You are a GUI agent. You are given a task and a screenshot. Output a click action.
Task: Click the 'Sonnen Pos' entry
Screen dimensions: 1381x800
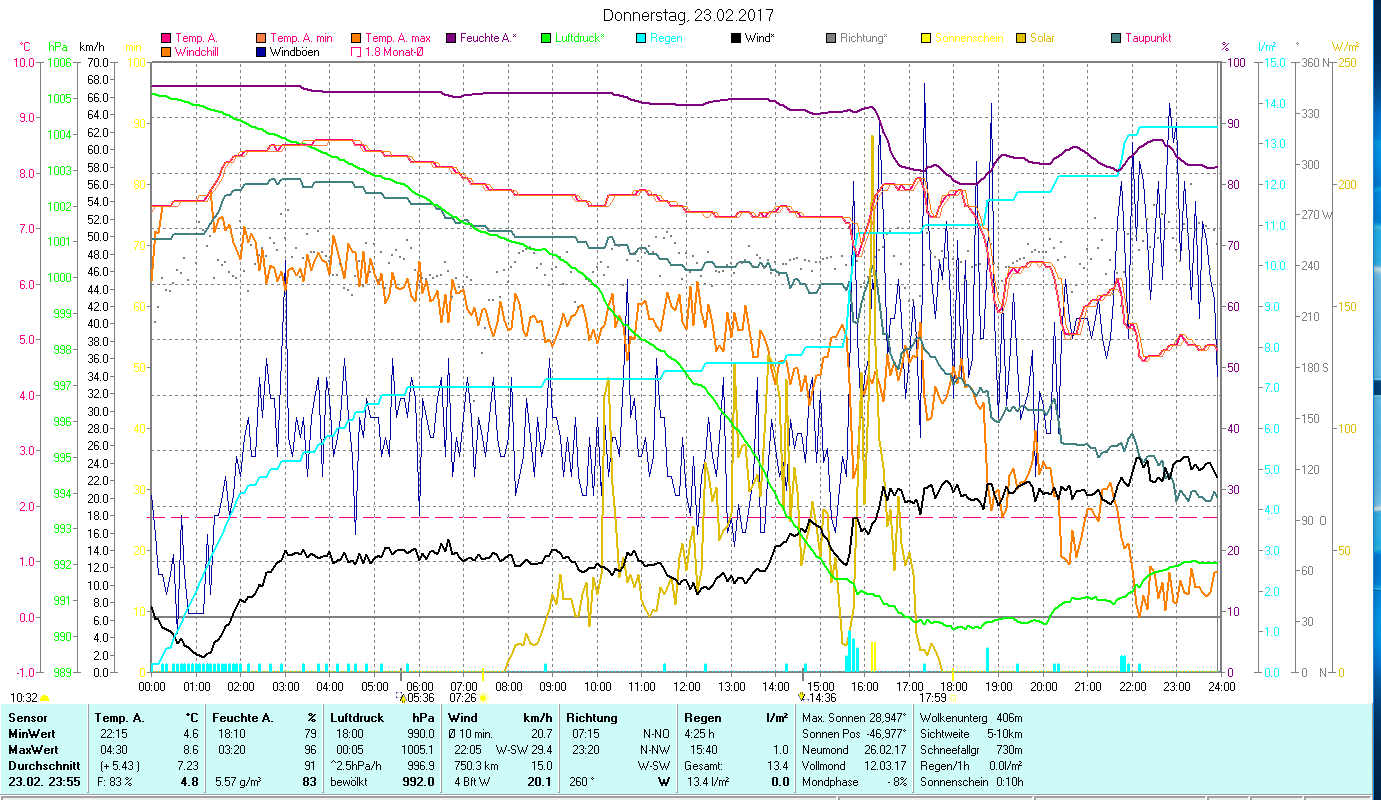pyautogui.click(x=854, y=734)
